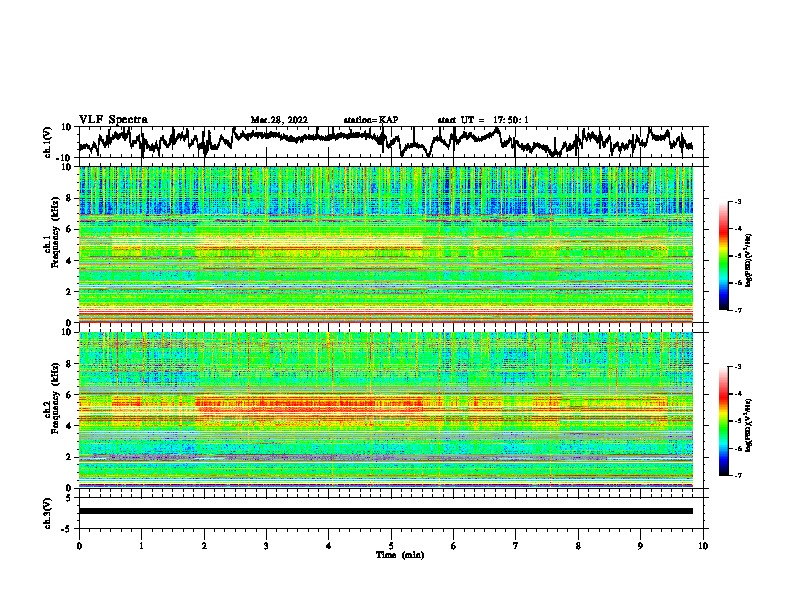Screen dimensions: 792x612
Task: Click the "station=KAP" header label
Action: click(x=371, y=120)
